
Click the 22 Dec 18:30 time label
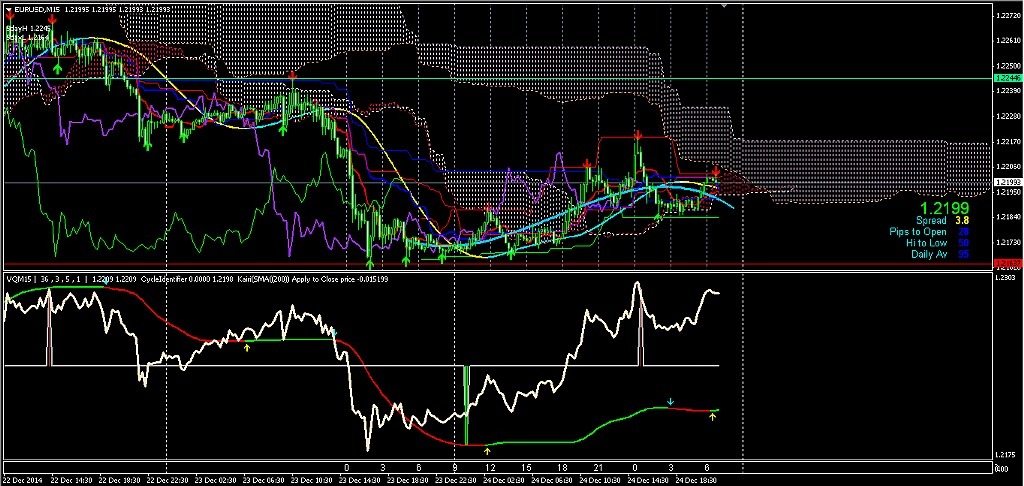click(118, 479)
